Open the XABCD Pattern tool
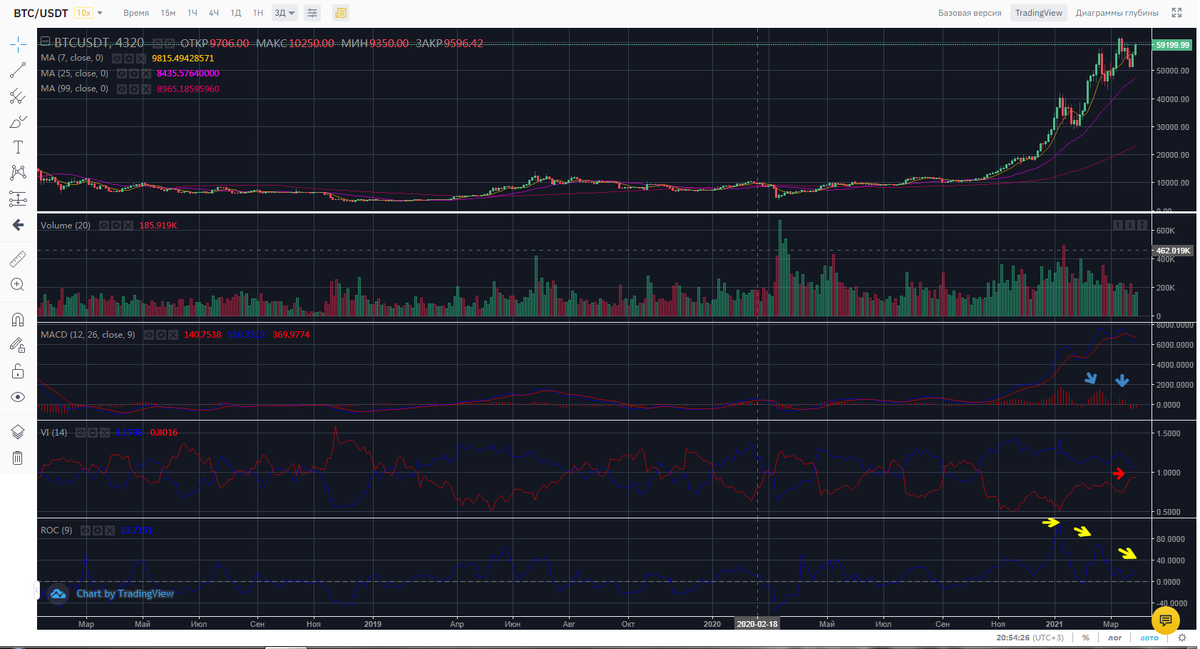This screenshot has width=1200, height=649. 17,172
